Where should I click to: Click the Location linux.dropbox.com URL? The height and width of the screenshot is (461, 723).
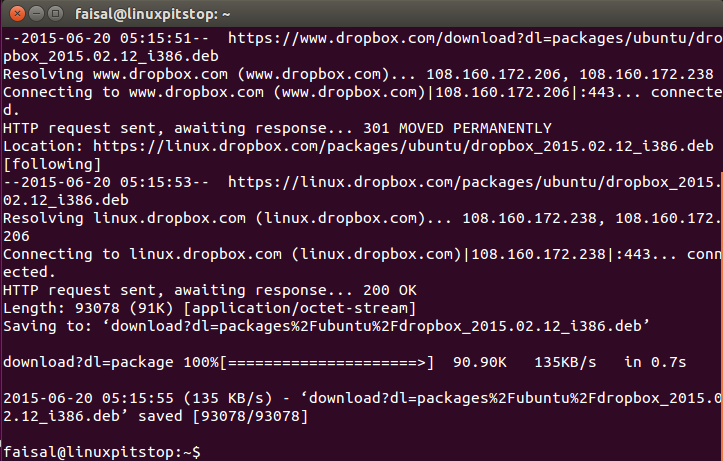coord(403,146)
